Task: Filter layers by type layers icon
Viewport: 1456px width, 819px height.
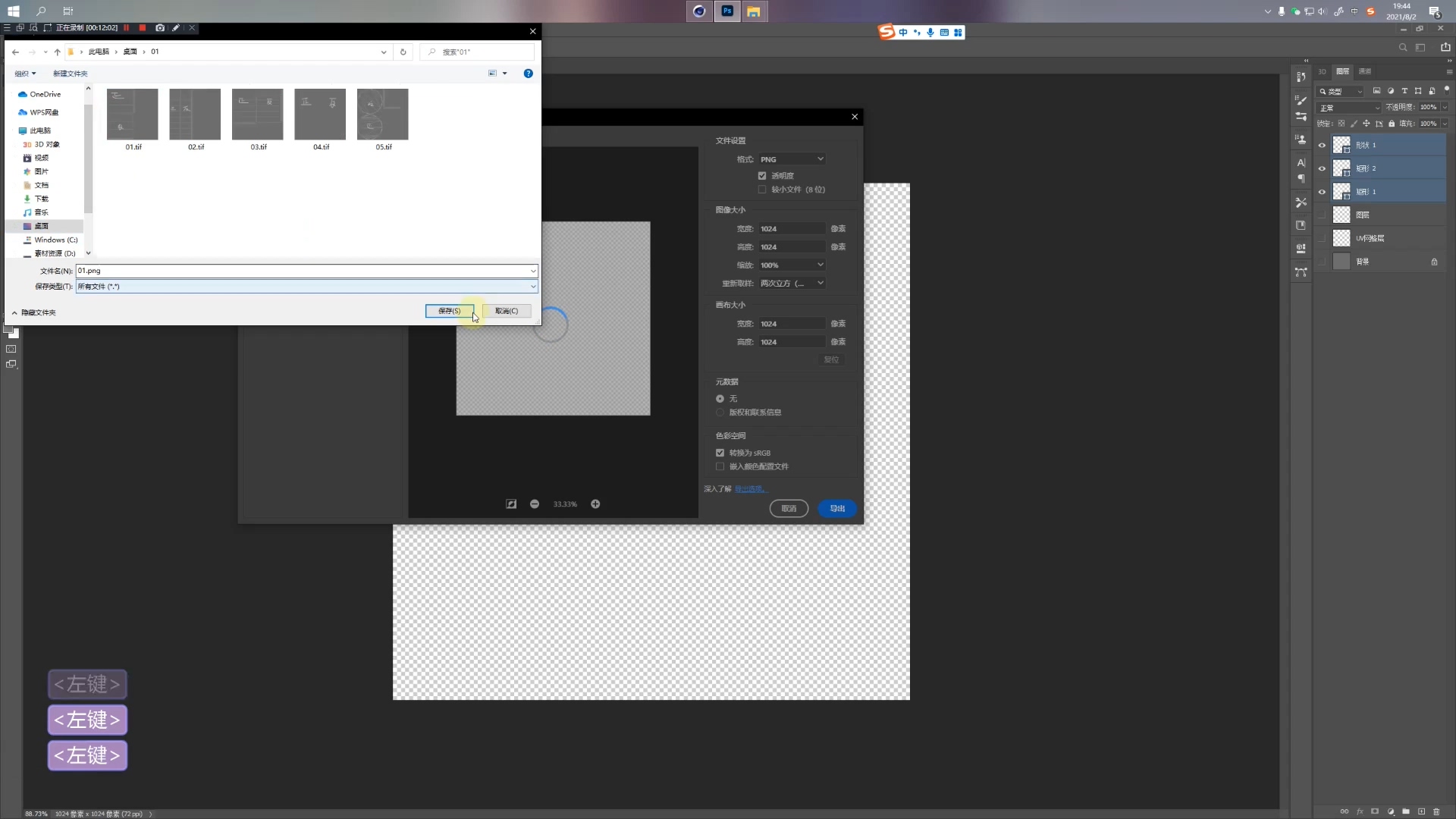Action: 1404,91
